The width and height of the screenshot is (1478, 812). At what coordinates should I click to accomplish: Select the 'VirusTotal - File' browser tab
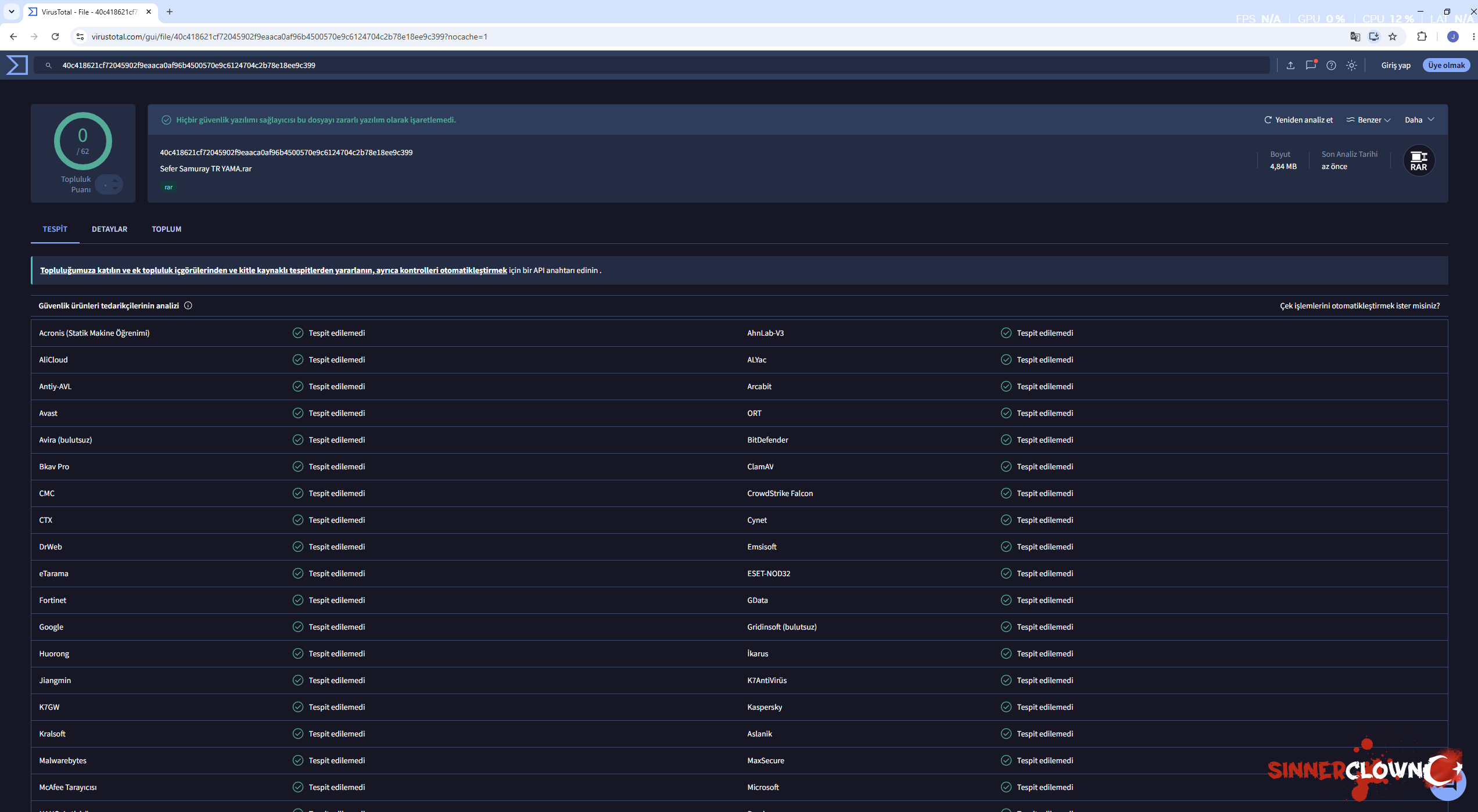pos(90,12)
